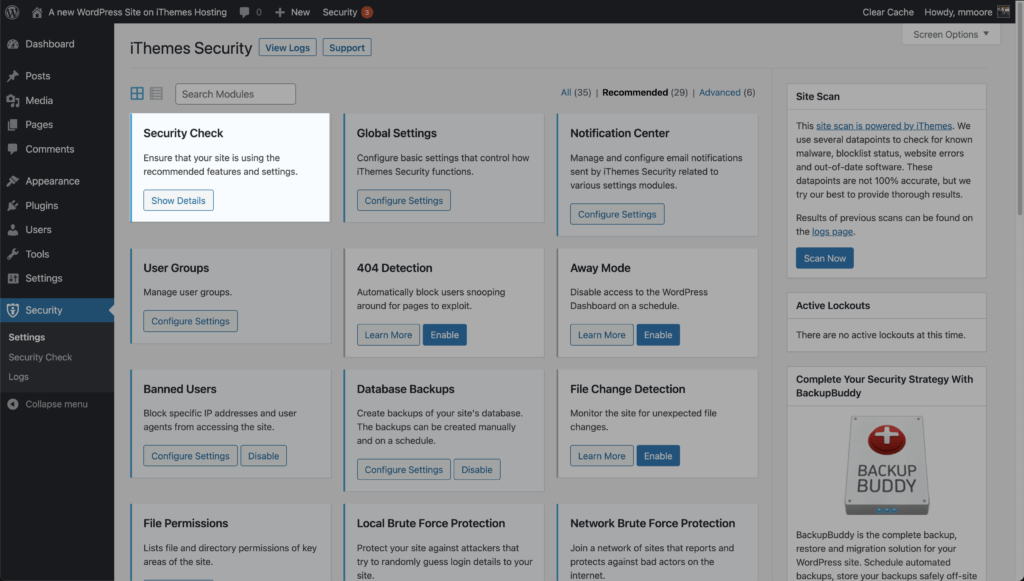Click the plus icon beside New
Viewport: 1024px width, 581px height.
(x=280, y=12)
